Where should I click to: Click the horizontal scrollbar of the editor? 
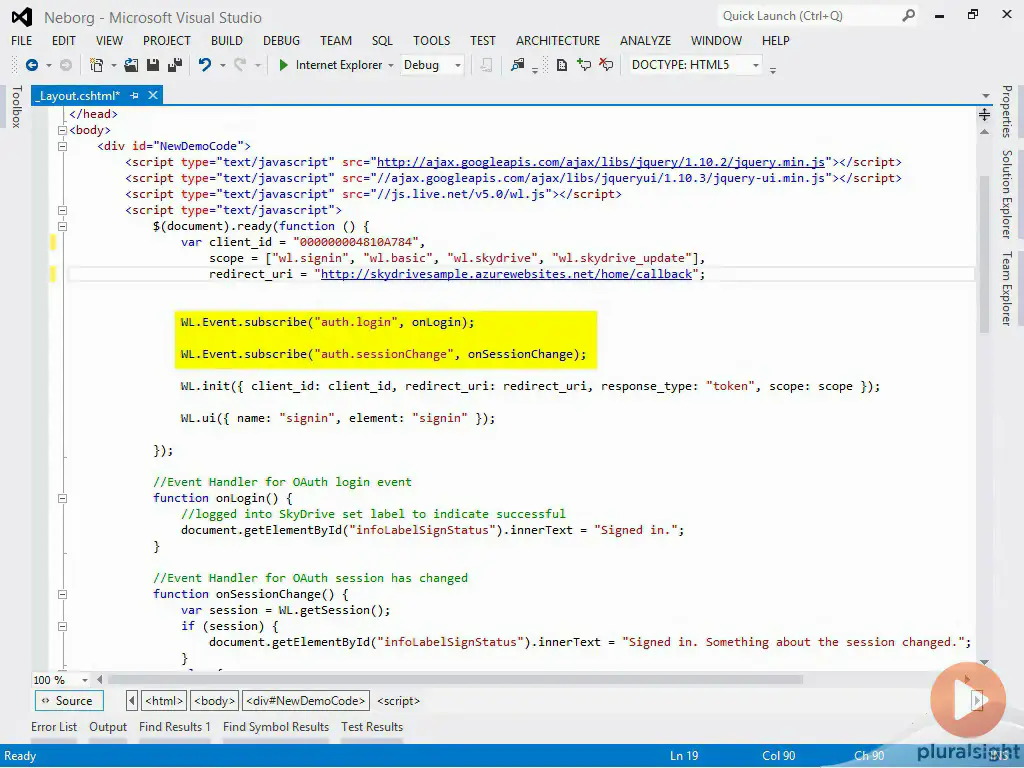click(455, 680)
